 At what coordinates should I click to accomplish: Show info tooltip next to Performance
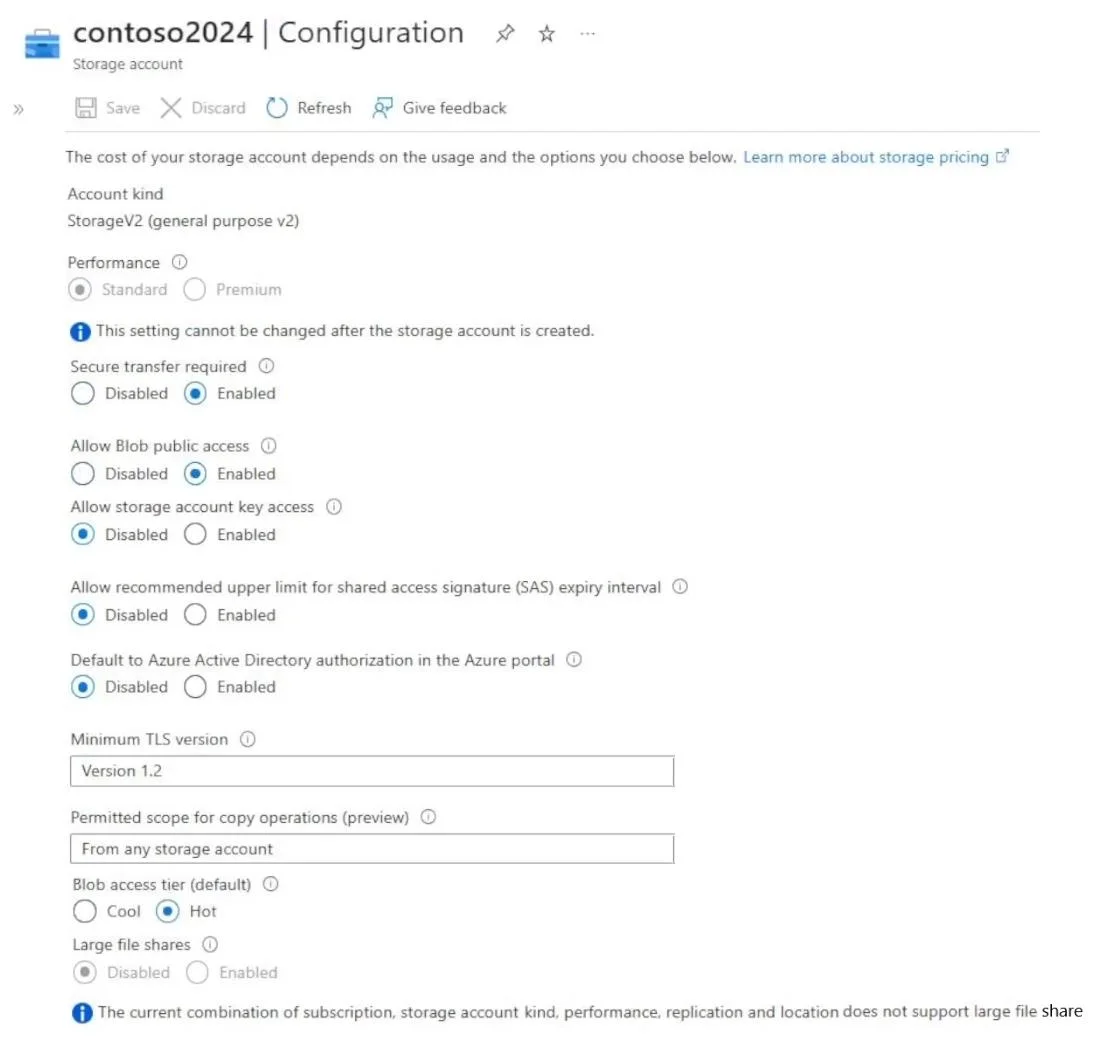pos(179,262)
